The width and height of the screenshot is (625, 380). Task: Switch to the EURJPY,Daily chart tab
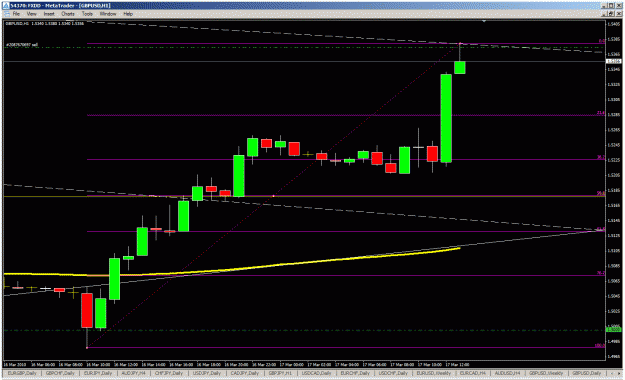click(x=98, y=373)
